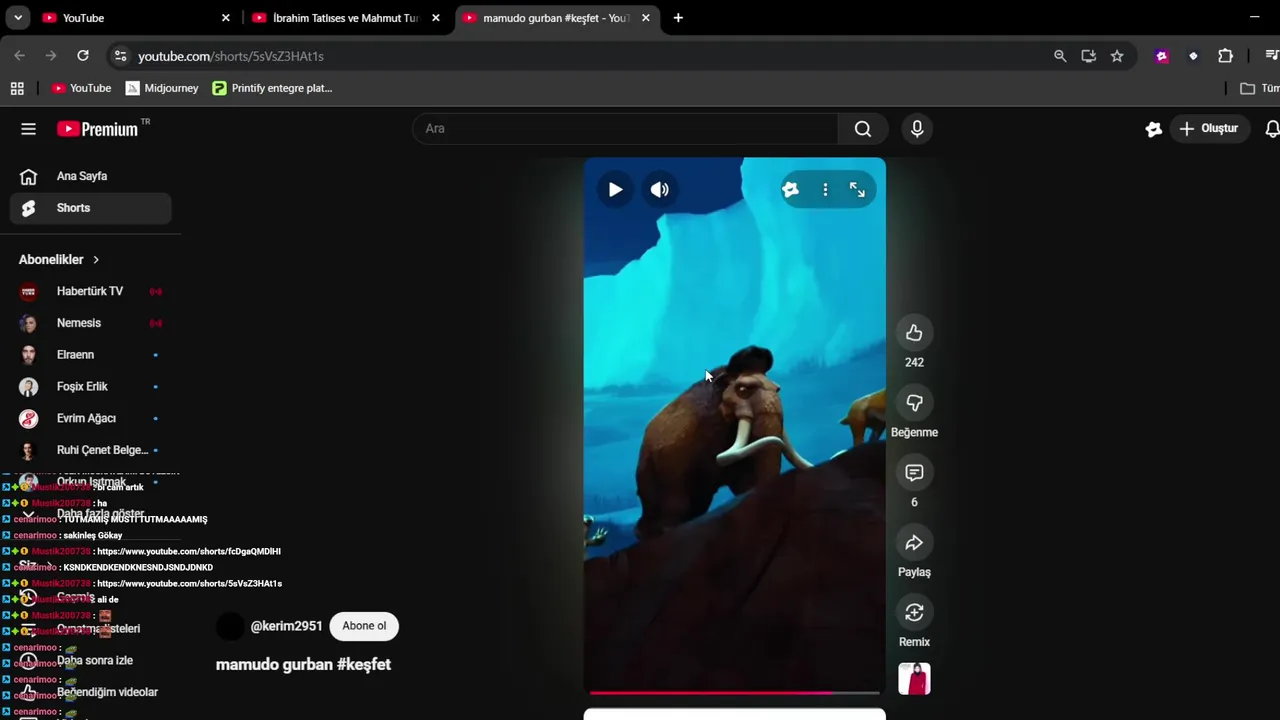Open the Elraenn channel subscription
1280x720 pixels.
[91, 355]
